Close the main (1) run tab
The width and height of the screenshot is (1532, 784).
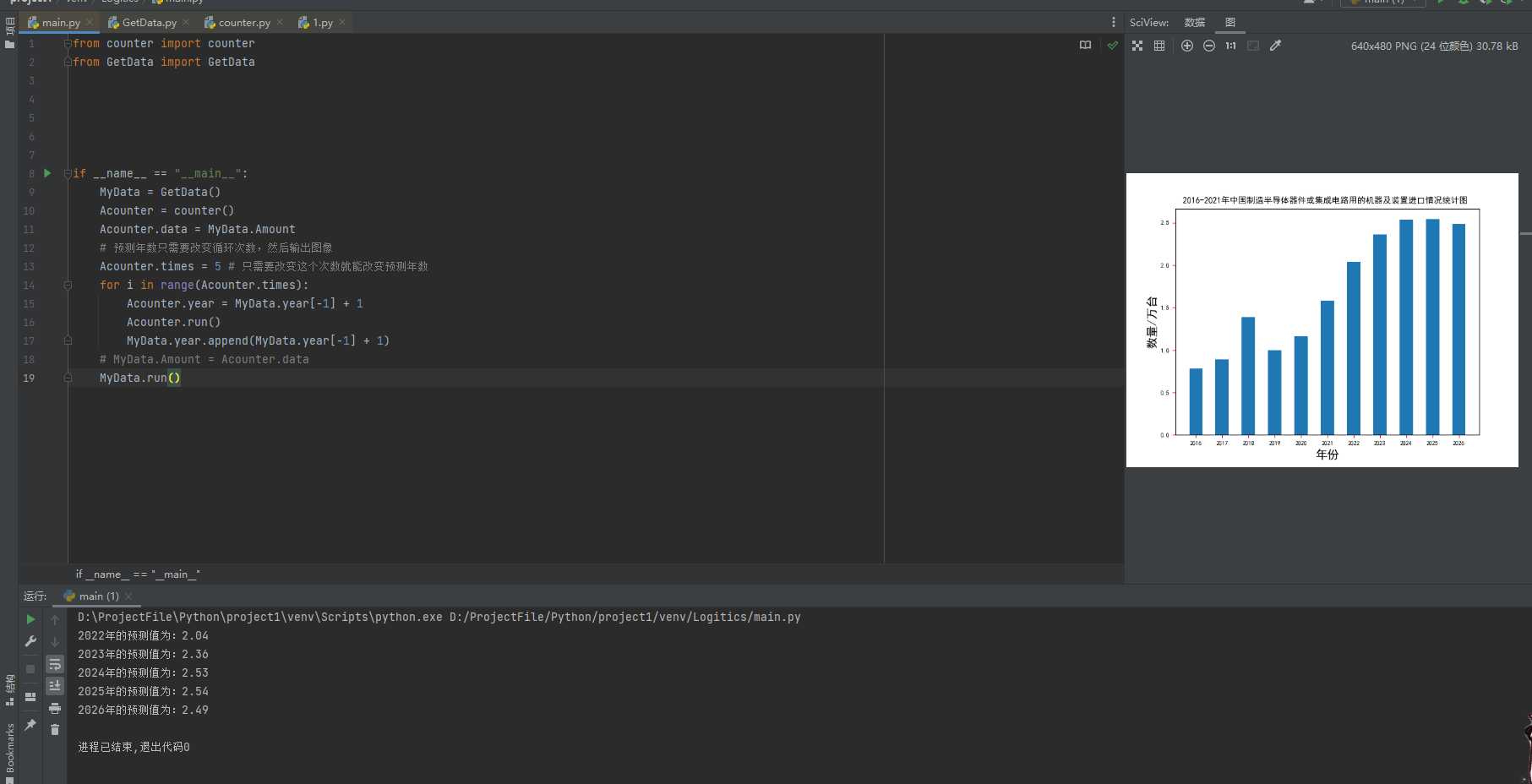[x=128, y=596]
